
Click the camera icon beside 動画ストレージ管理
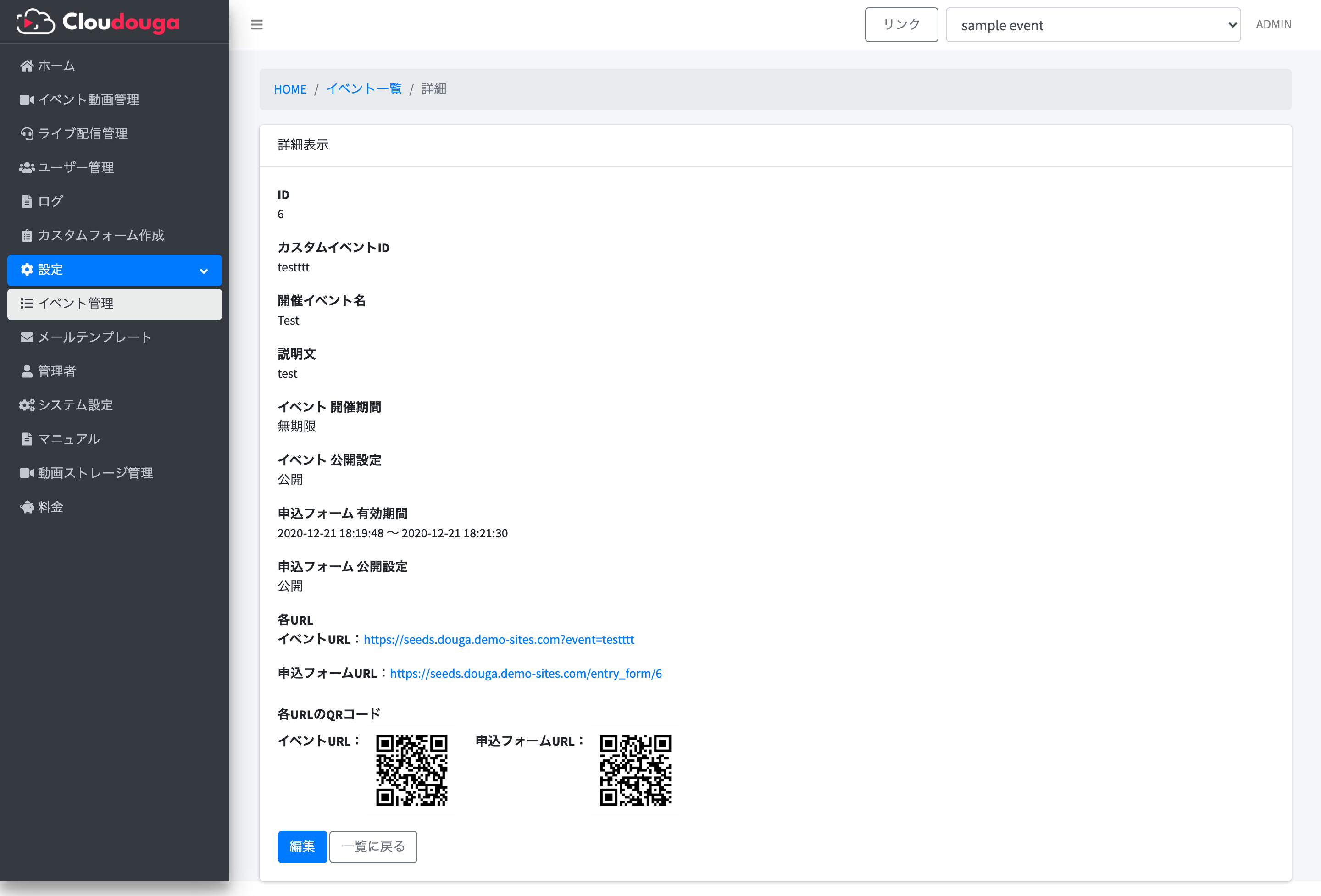27,473
